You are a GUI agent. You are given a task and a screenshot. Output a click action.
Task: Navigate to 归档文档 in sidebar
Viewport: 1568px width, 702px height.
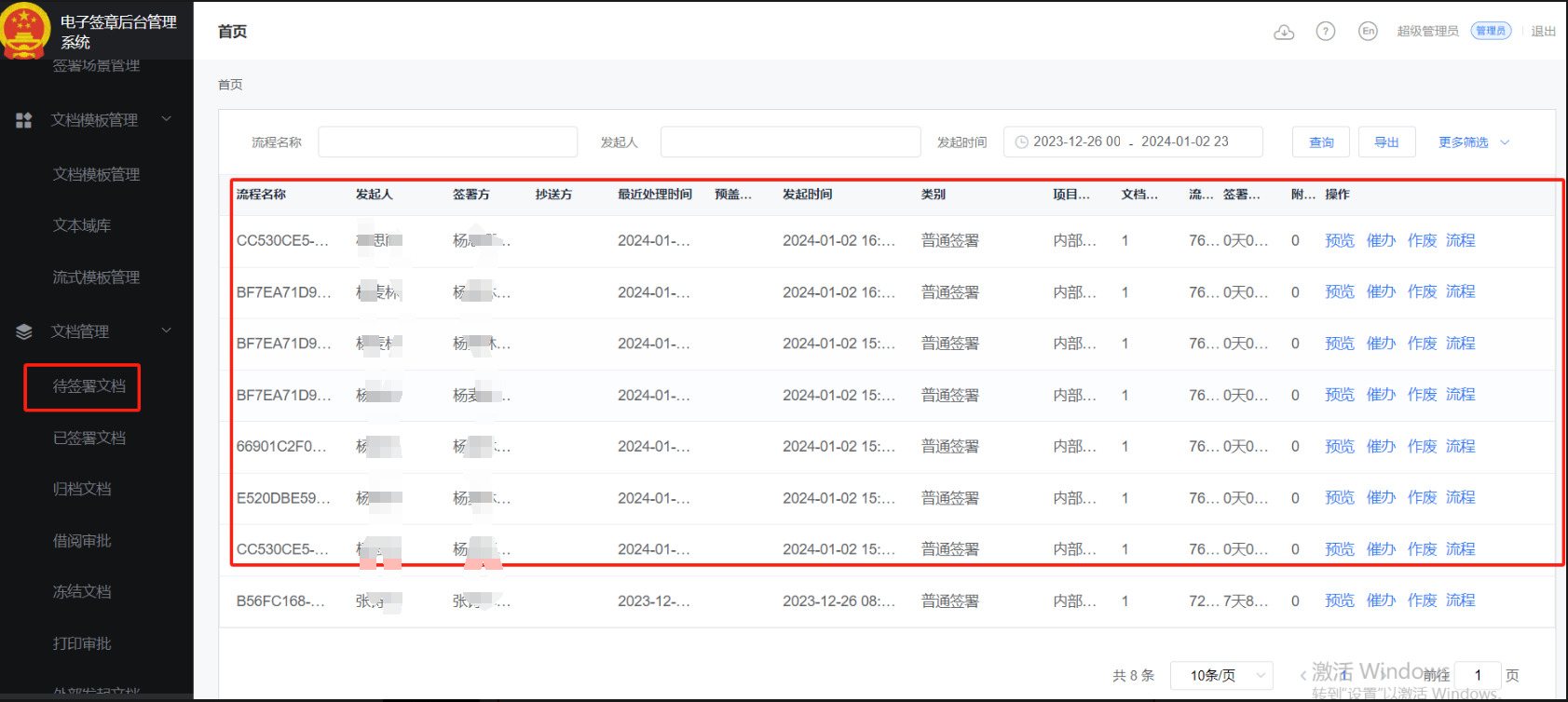82,489
